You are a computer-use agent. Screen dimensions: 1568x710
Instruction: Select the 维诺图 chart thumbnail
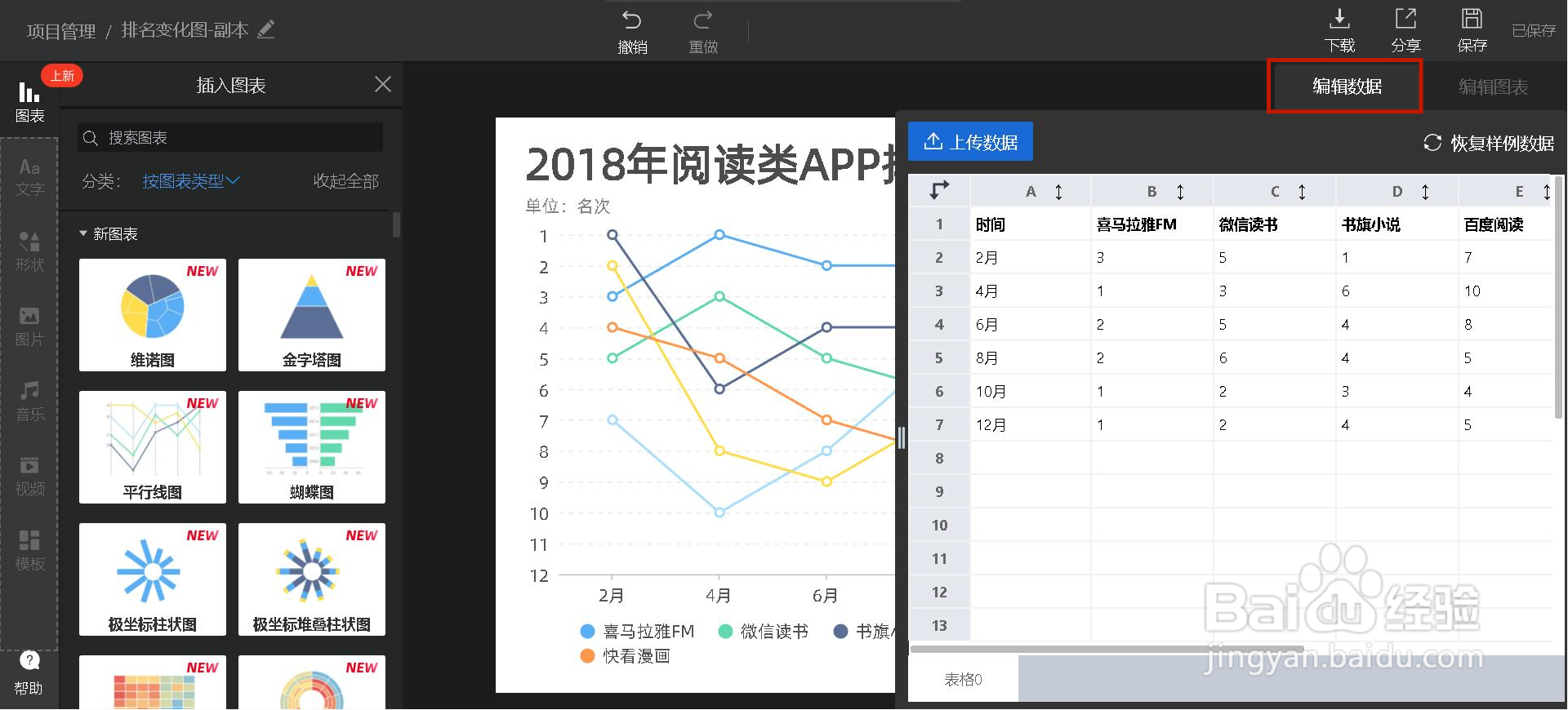pos(153,315)
